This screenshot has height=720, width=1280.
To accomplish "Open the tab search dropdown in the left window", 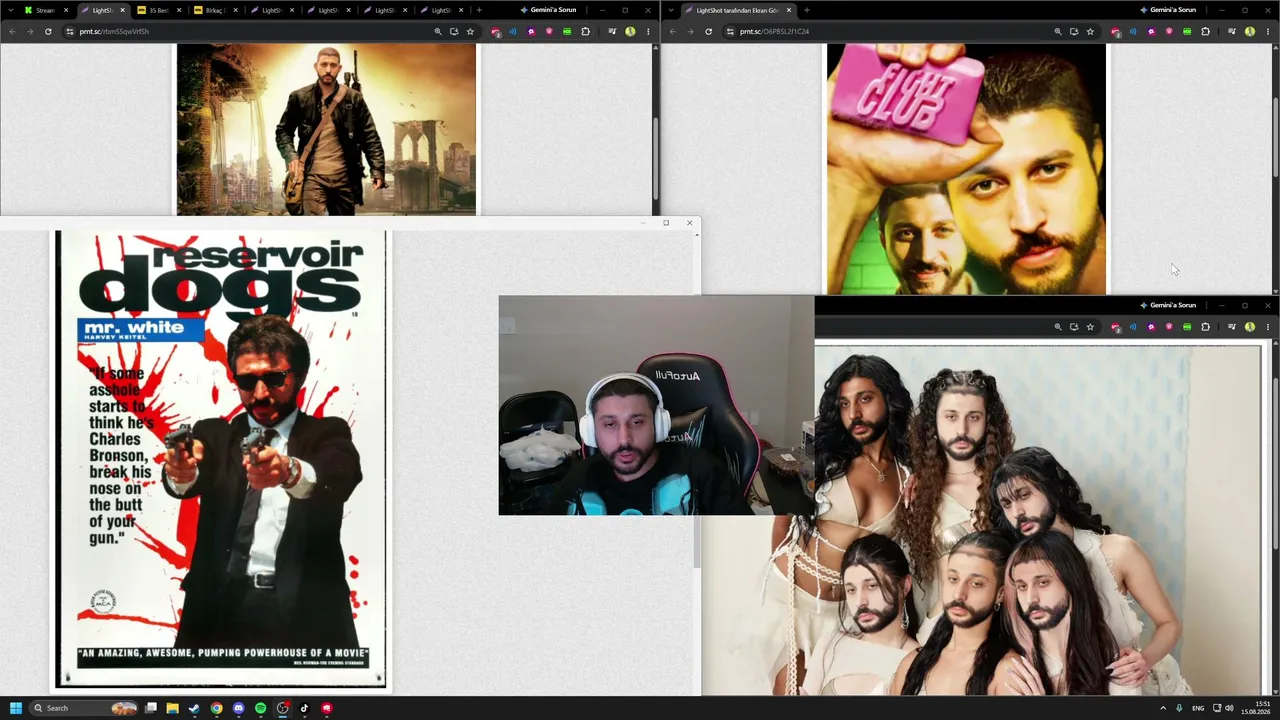I will pos(11,10).
